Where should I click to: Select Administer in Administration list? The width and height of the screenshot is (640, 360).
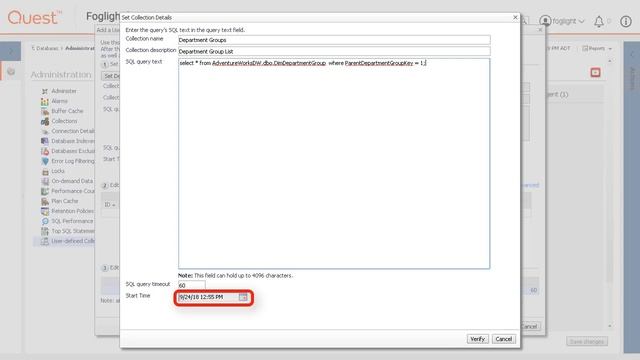64,91
